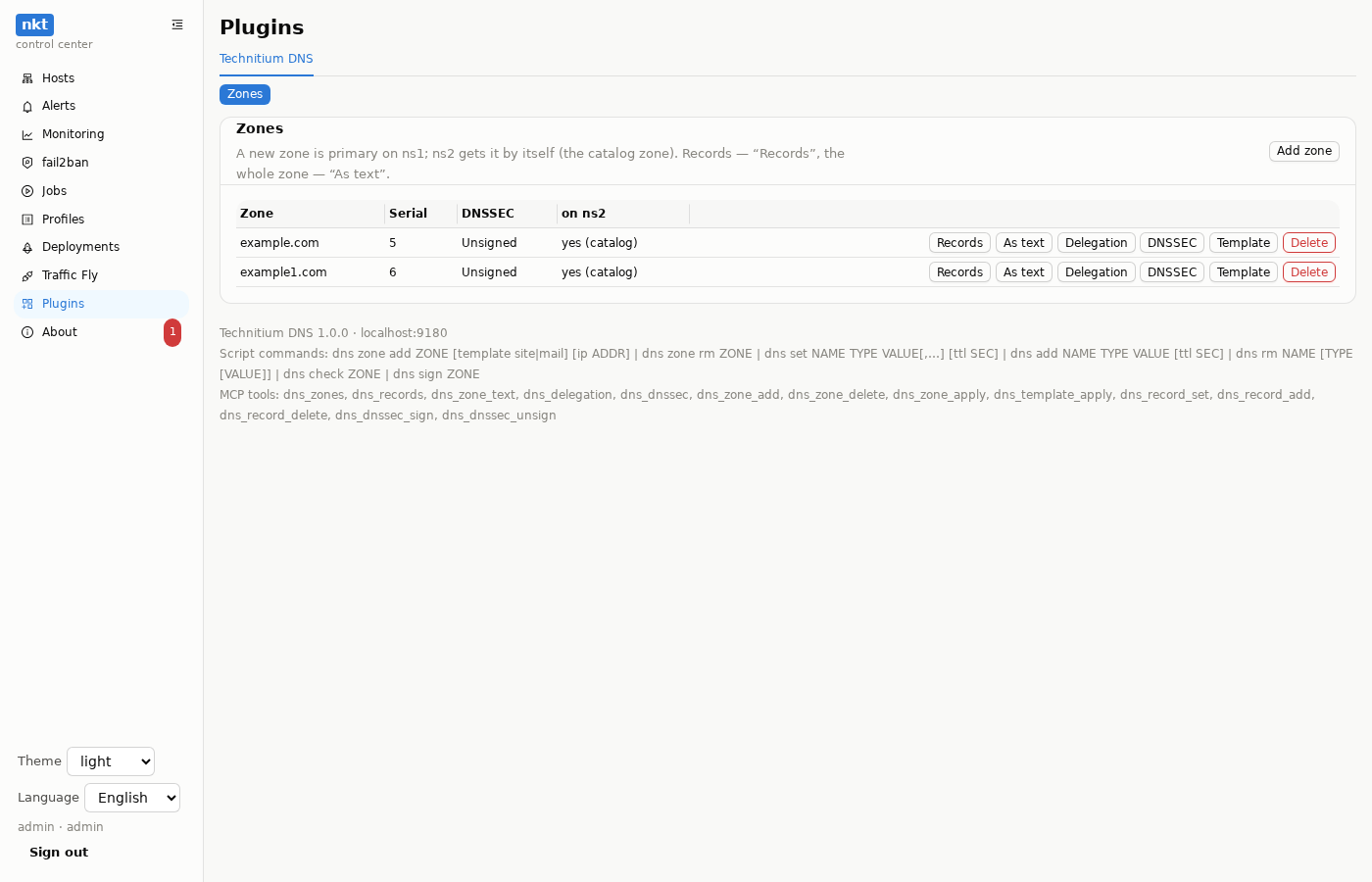Click the Add zone button
This screenshot has height=882, width=1372.
coord(1304,151)
